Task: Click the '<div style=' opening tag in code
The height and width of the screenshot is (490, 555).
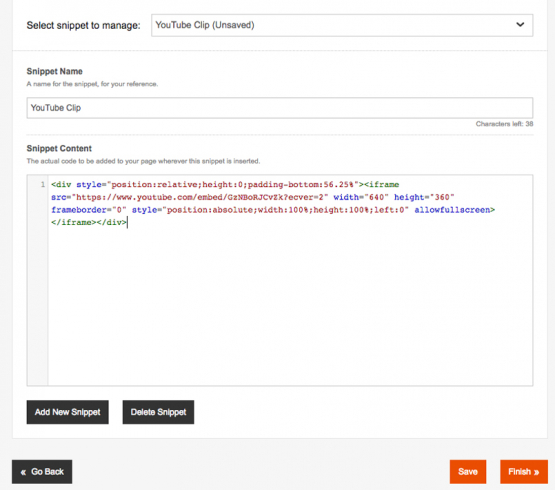Action: 79,184
